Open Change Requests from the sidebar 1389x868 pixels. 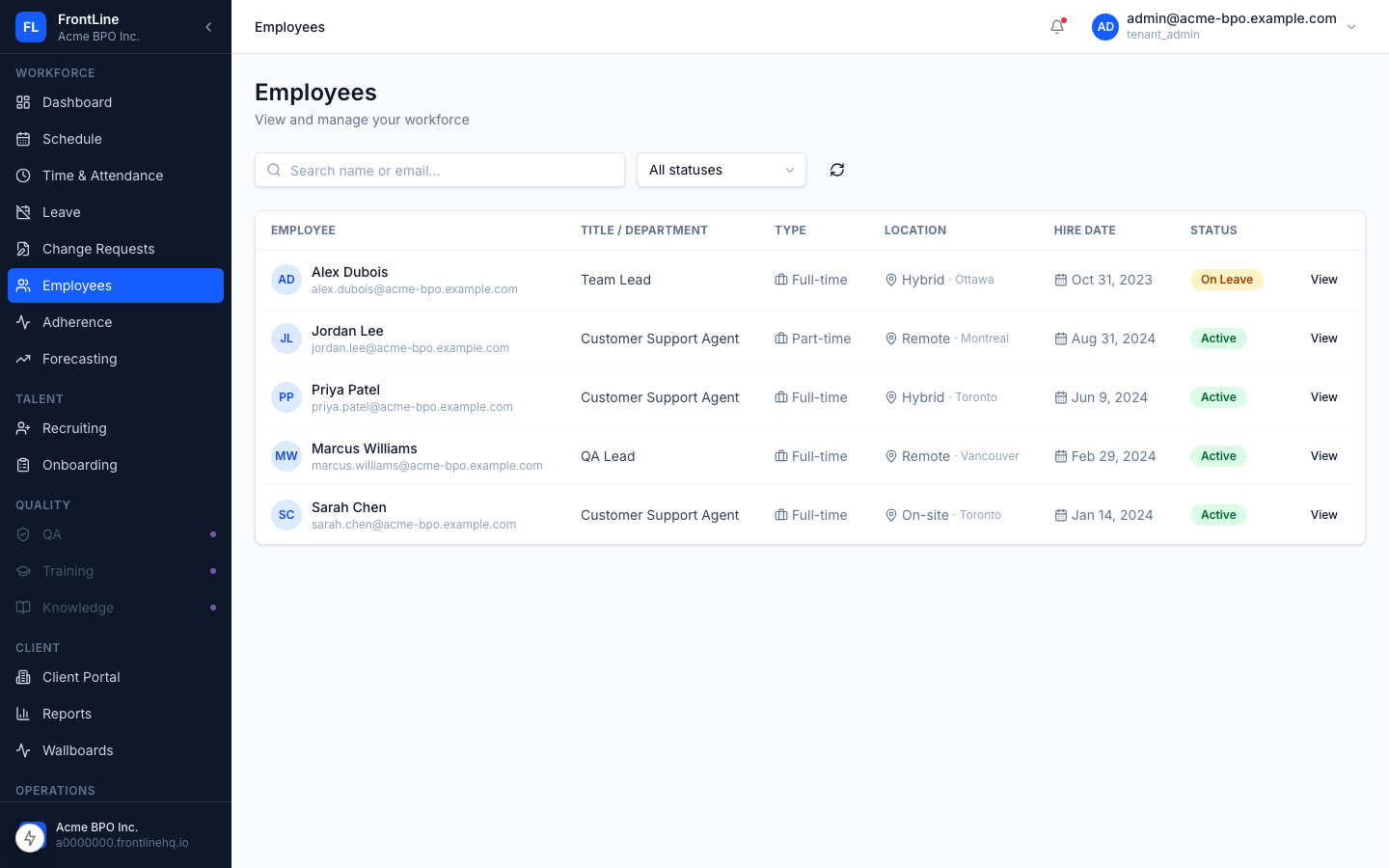98,249
